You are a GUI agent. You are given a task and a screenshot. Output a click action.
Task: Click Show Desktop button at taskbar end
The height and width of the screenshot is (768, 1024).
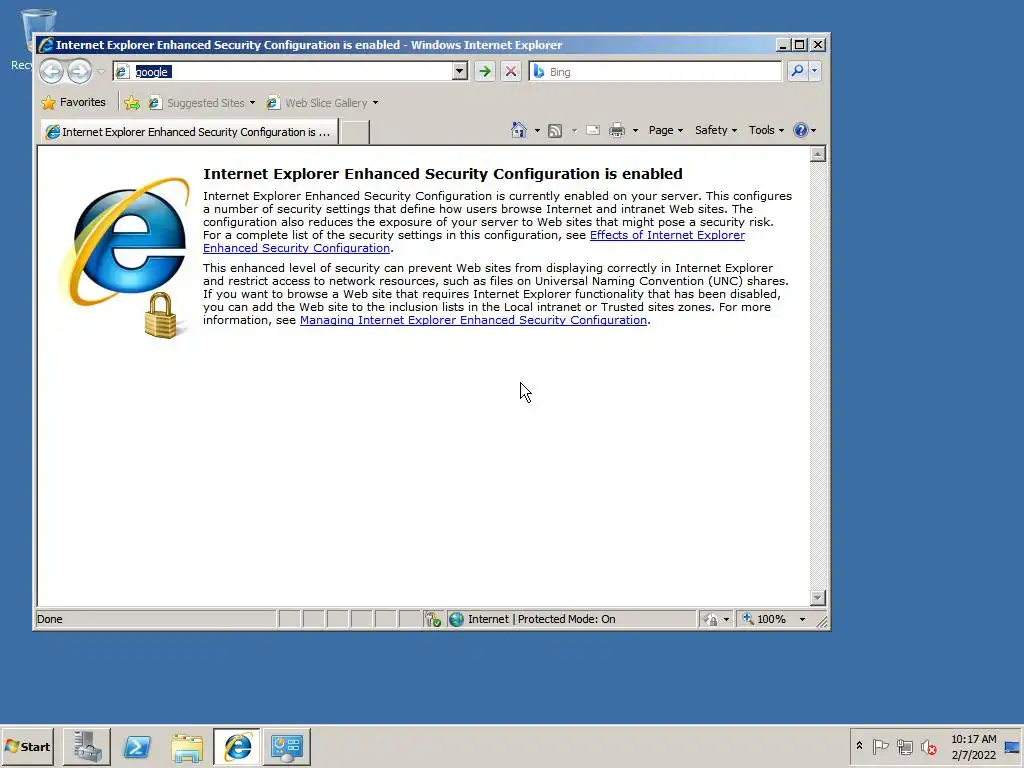1013,746
